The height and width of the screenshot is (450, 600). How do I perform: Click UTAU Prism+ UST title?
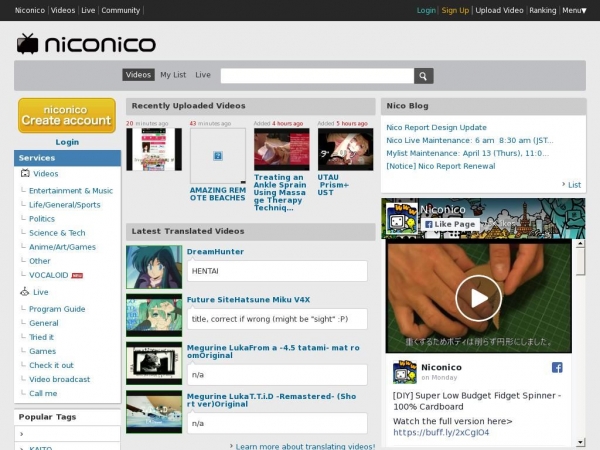(x=333, y=185)
